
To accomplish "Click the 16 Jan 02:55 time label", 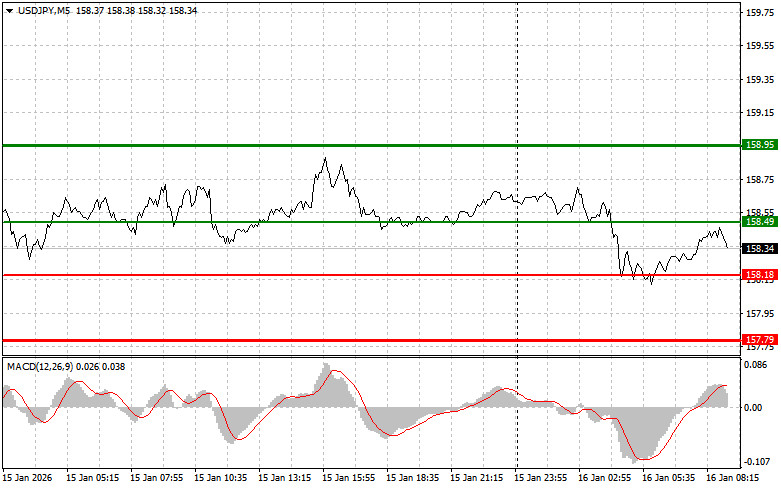I will 605,478.
